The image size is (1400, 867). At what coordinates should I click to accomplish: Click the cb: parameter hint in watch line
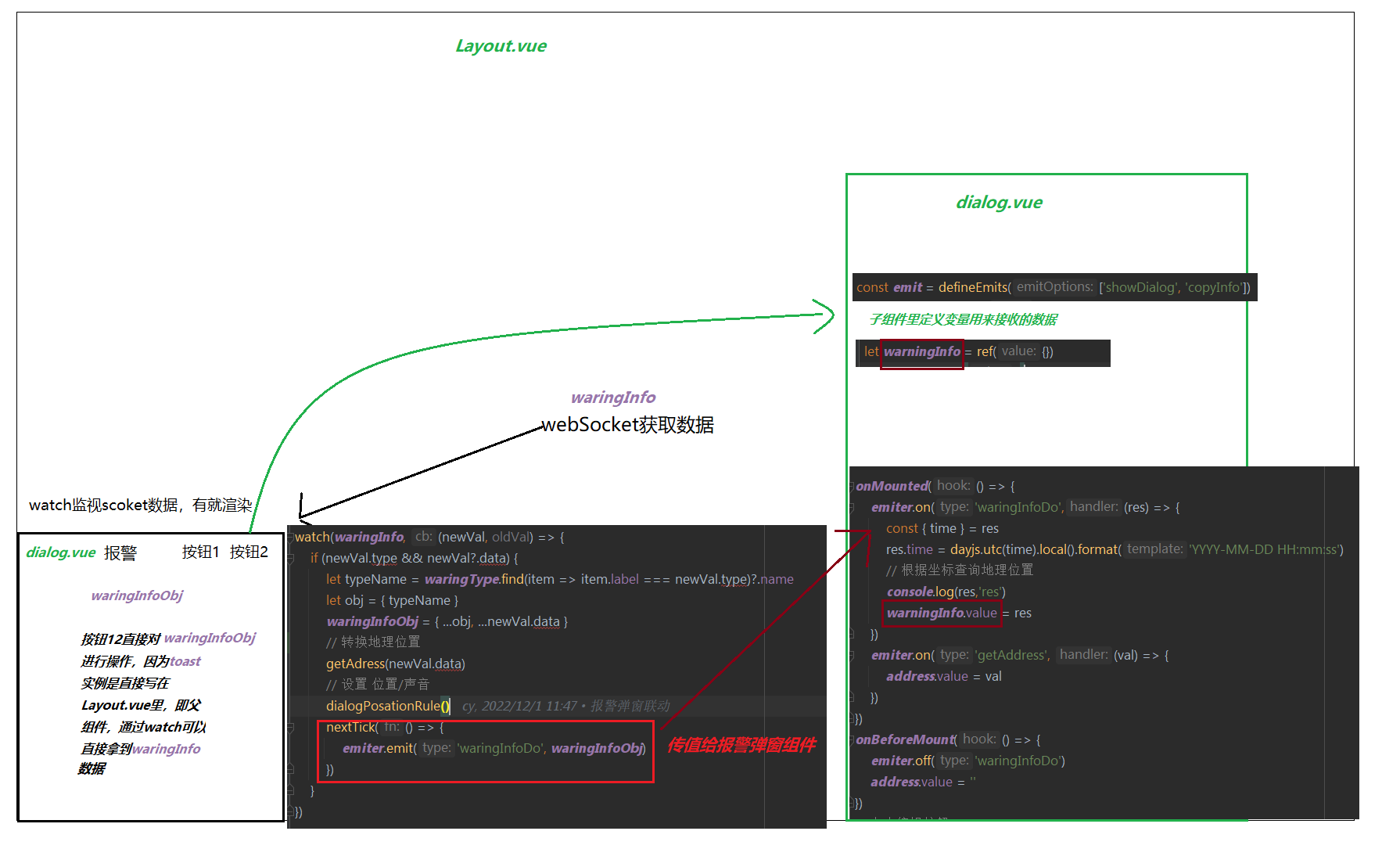click(x=423, y=537)
